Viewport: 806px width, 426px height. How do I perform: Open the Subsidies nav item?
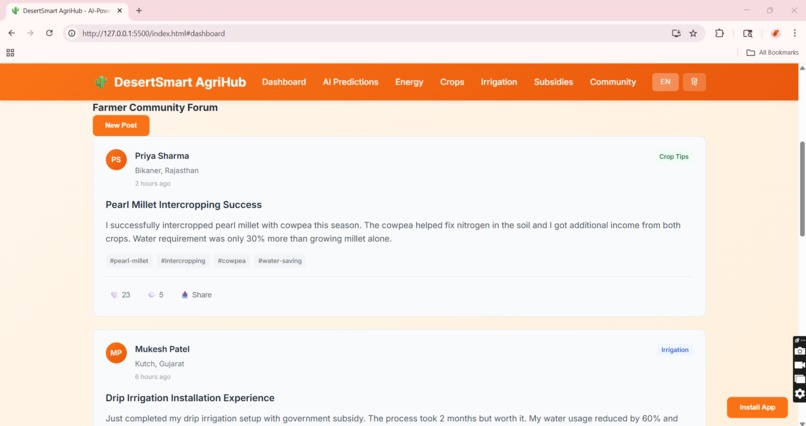point(553,82)
